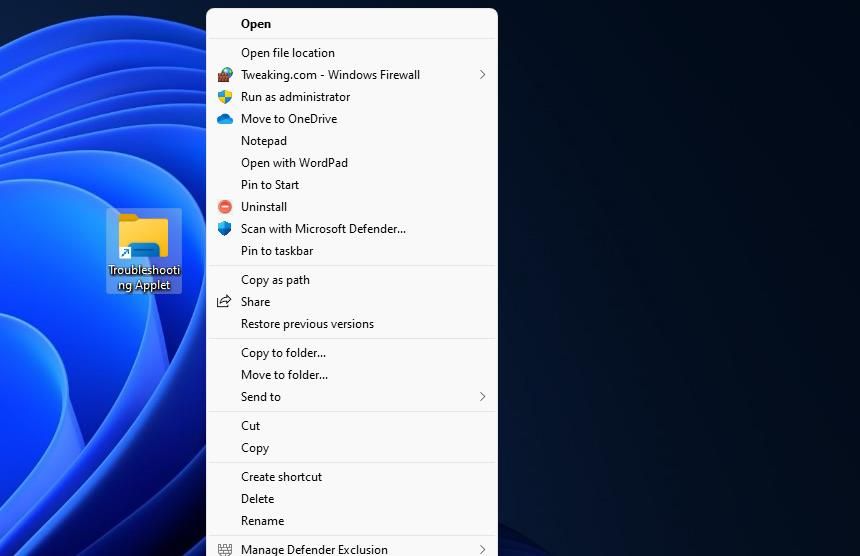The image size is (860, 556).
Task: Open the Tweaking.com - Windows Firewall entry
Action: [352, 75]
